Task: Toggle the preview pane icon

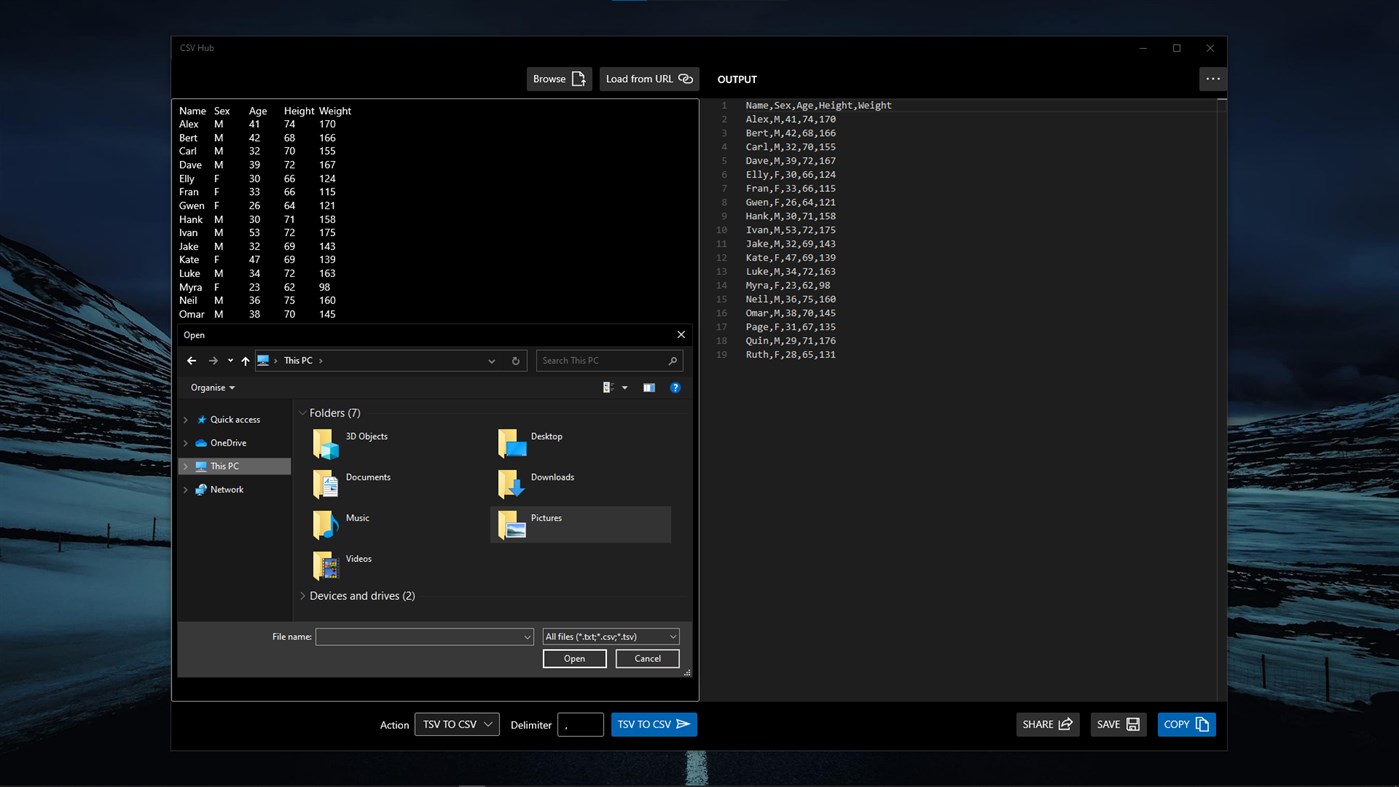Action: pyautogui.click(x=649, y=388)
